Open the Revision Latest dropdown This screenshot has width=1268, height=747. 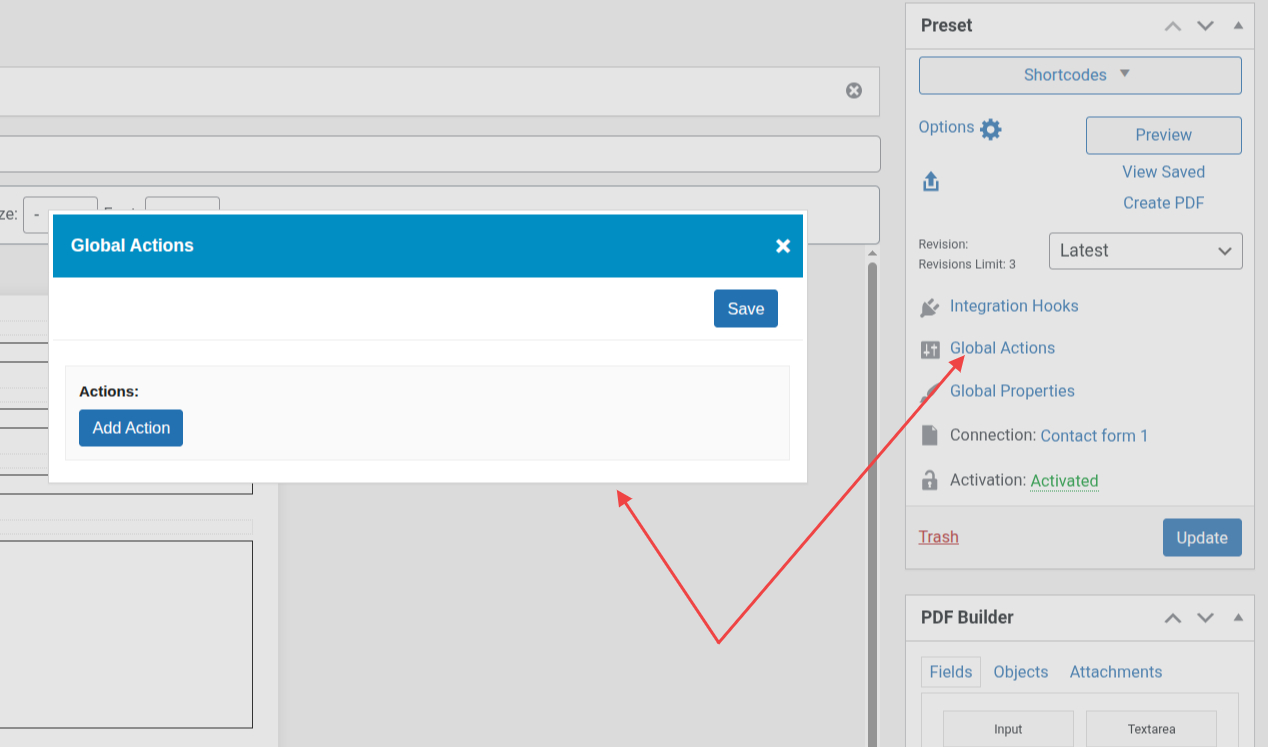pos(1145,251)
